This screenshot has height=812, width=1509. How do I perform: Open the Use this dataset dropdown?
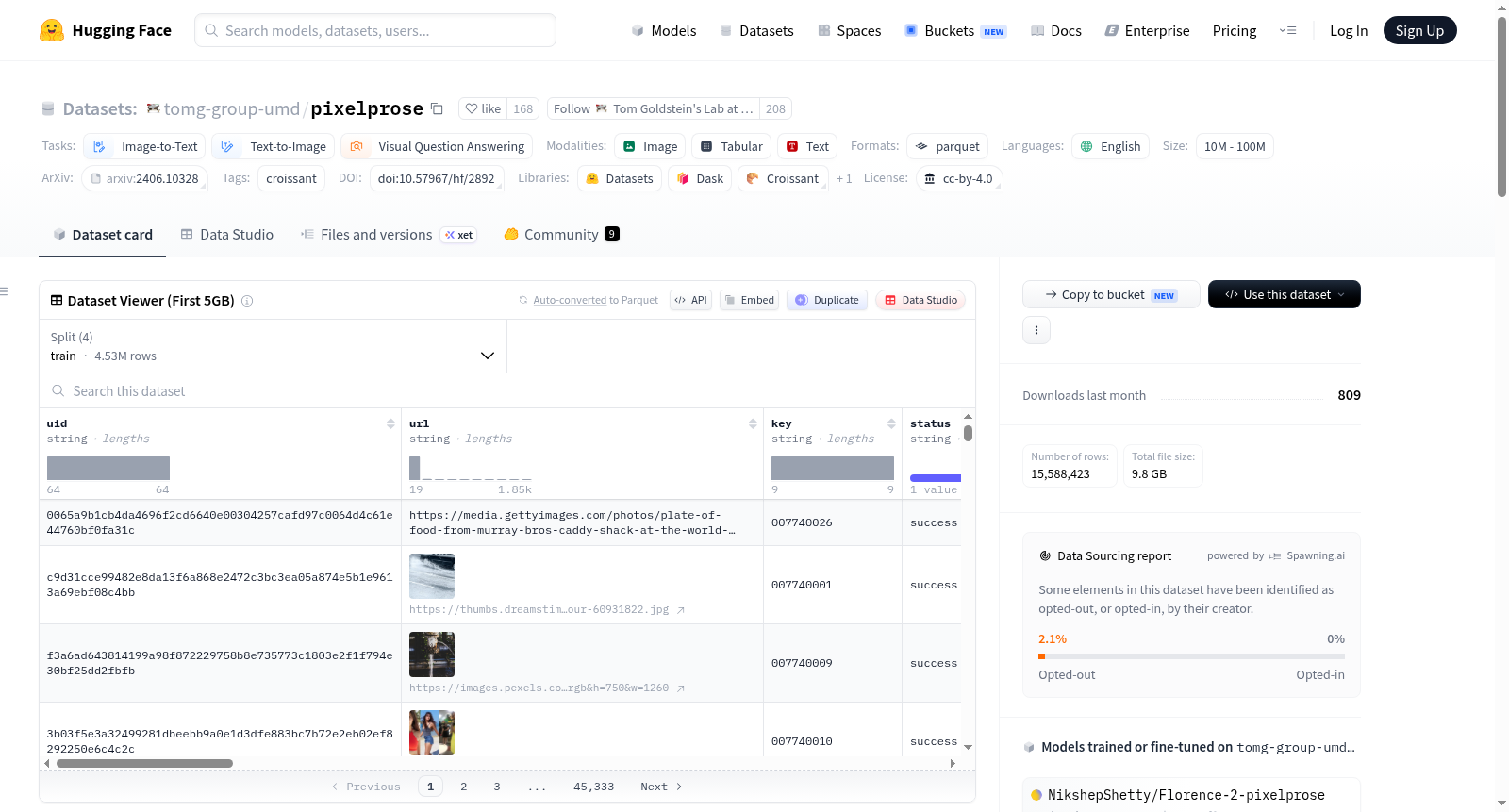1285,294
